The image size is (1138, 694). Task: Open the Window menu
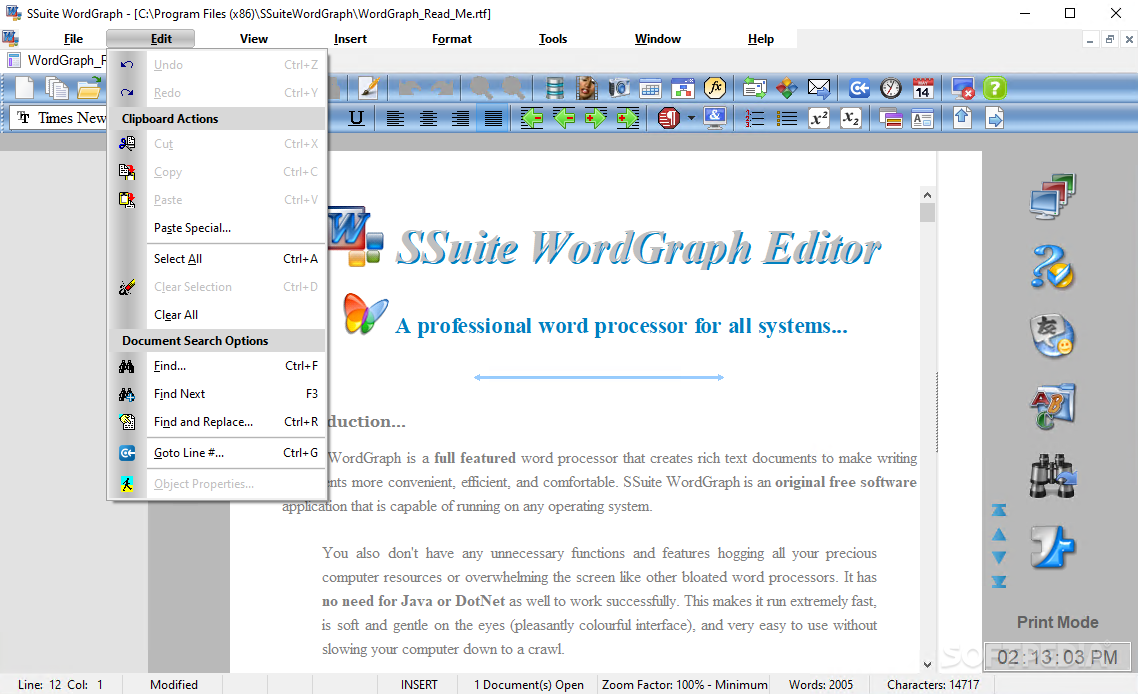658,39
